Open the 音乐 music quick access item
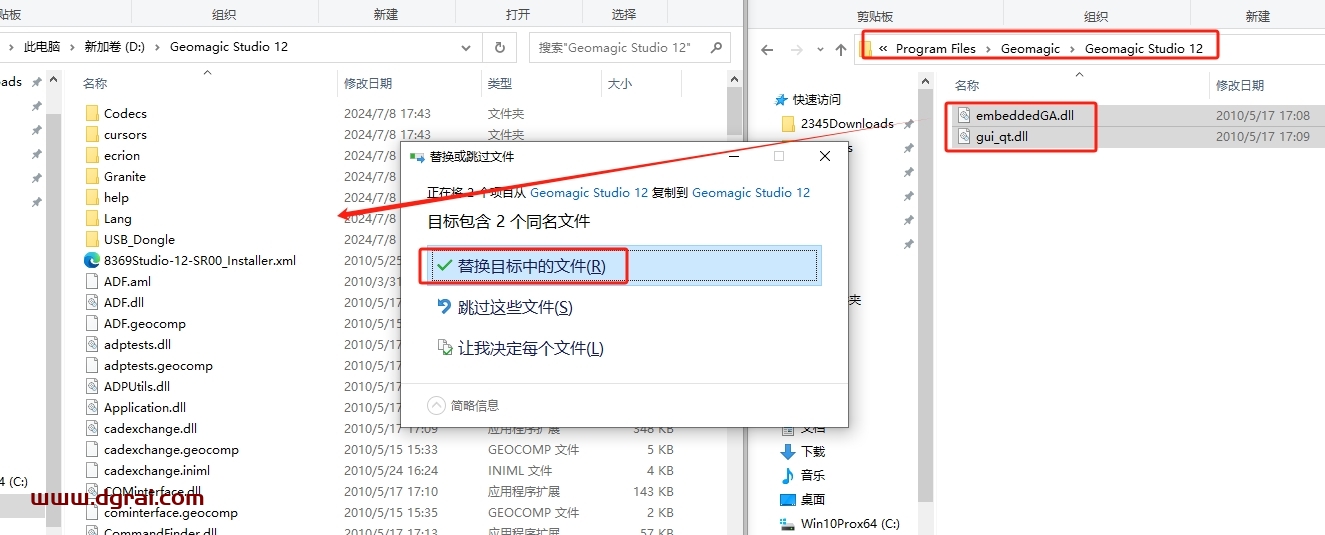 pyautogui.click(x=812, y=475)
